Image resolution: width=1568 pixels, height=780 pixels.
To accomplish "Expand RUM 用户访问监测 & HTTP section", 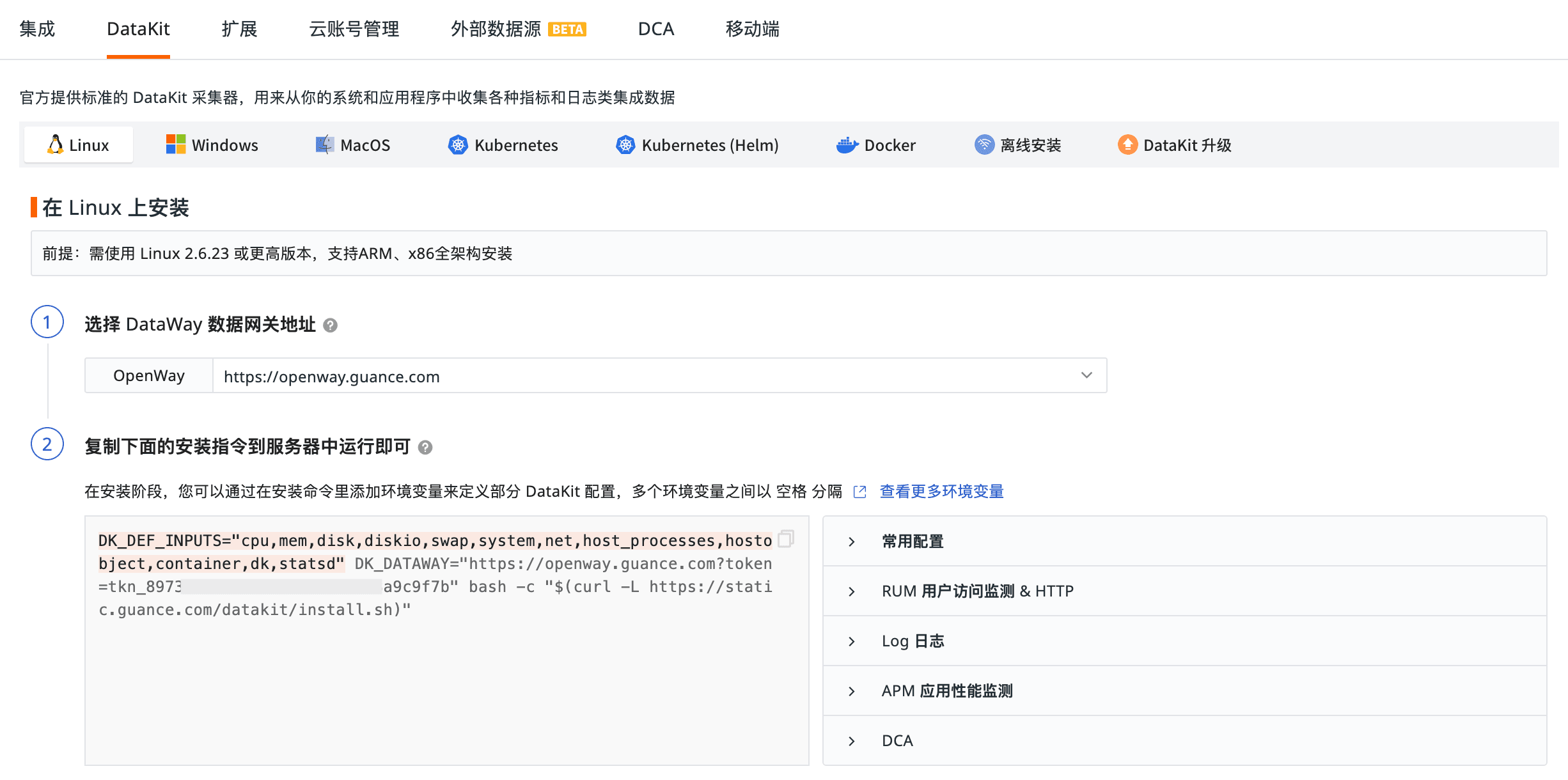I will [x=976, y=591].
